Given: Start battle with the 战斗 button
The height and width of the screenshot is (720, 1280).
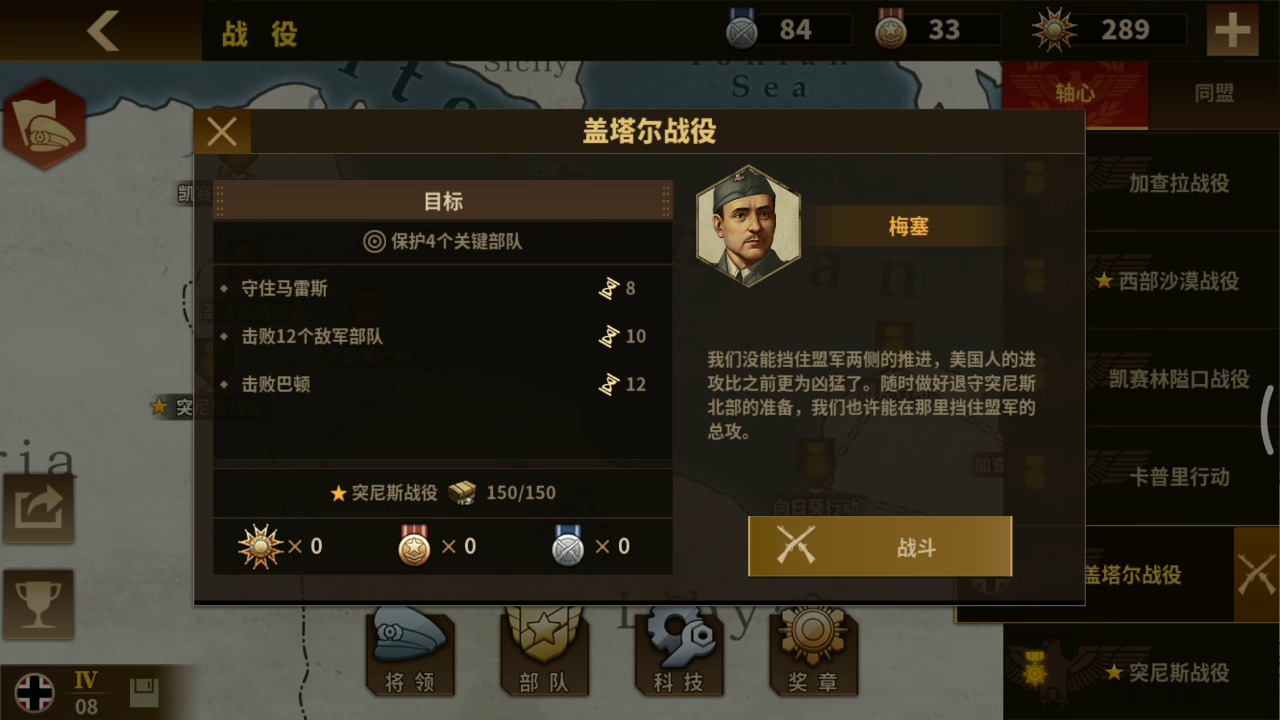Looking at the screenshot, I should pos(880,547).
